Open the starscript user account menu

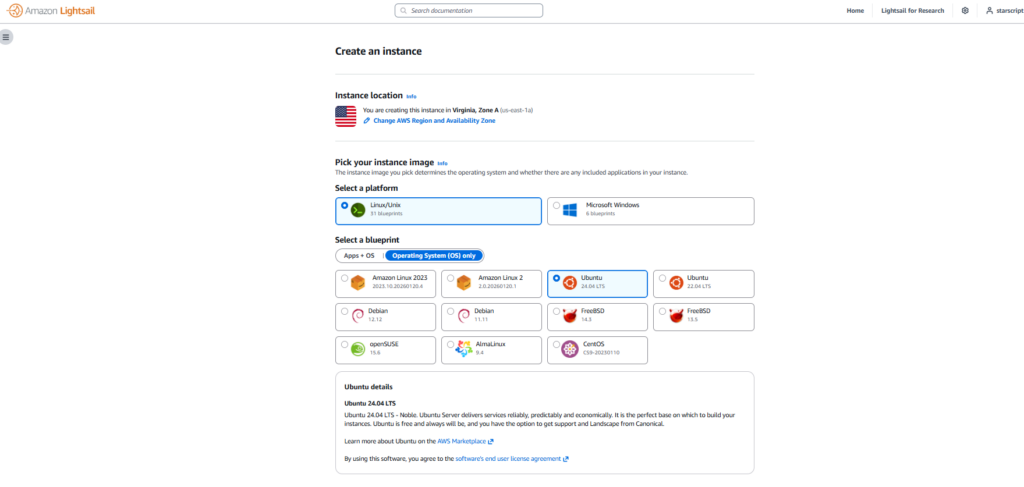point(1000,10)
